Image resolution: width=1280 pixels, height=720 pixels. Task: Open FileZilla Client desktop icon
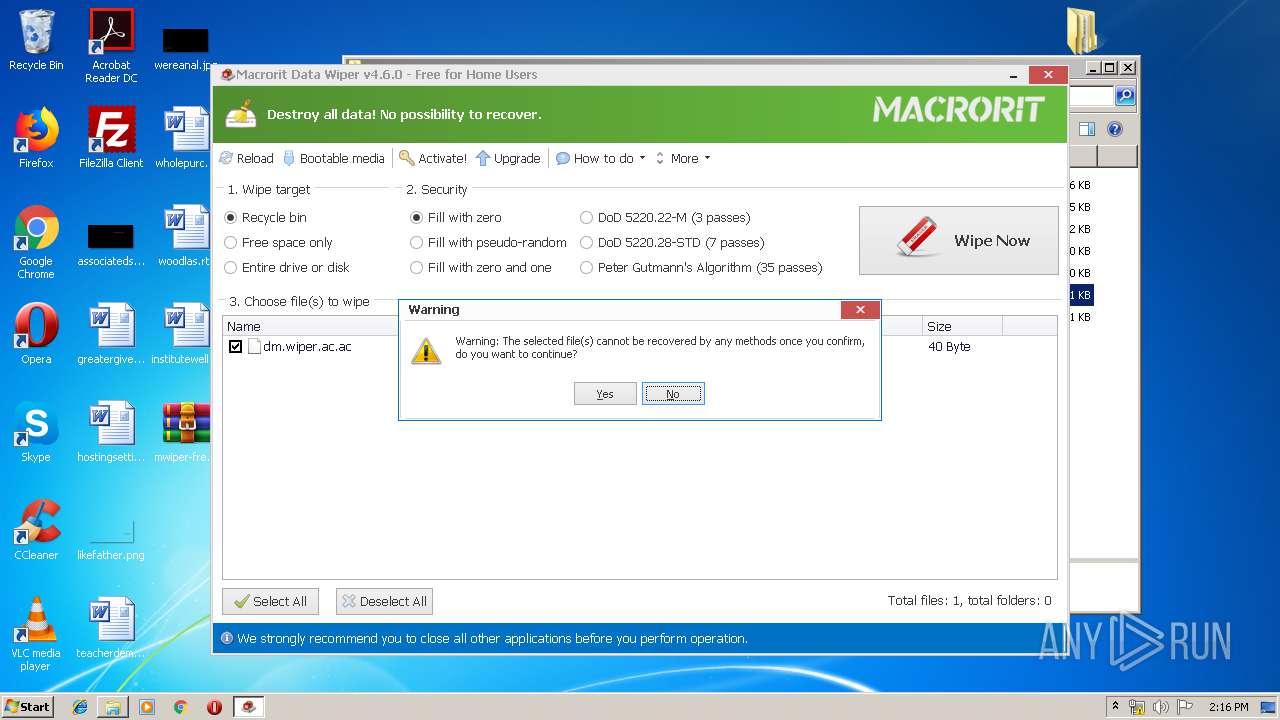[111, 138]
